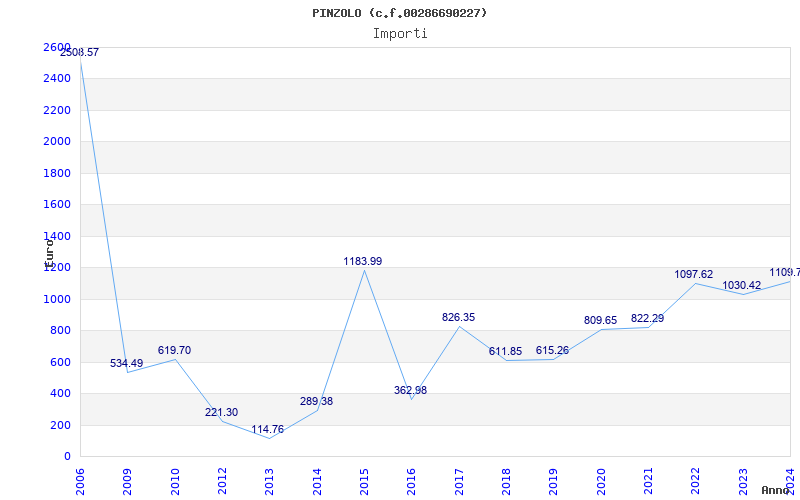Image resolution: width=800 pixels, height=500 pixels.
Task: Select y-axis tick 800
Action: [60, 331]
